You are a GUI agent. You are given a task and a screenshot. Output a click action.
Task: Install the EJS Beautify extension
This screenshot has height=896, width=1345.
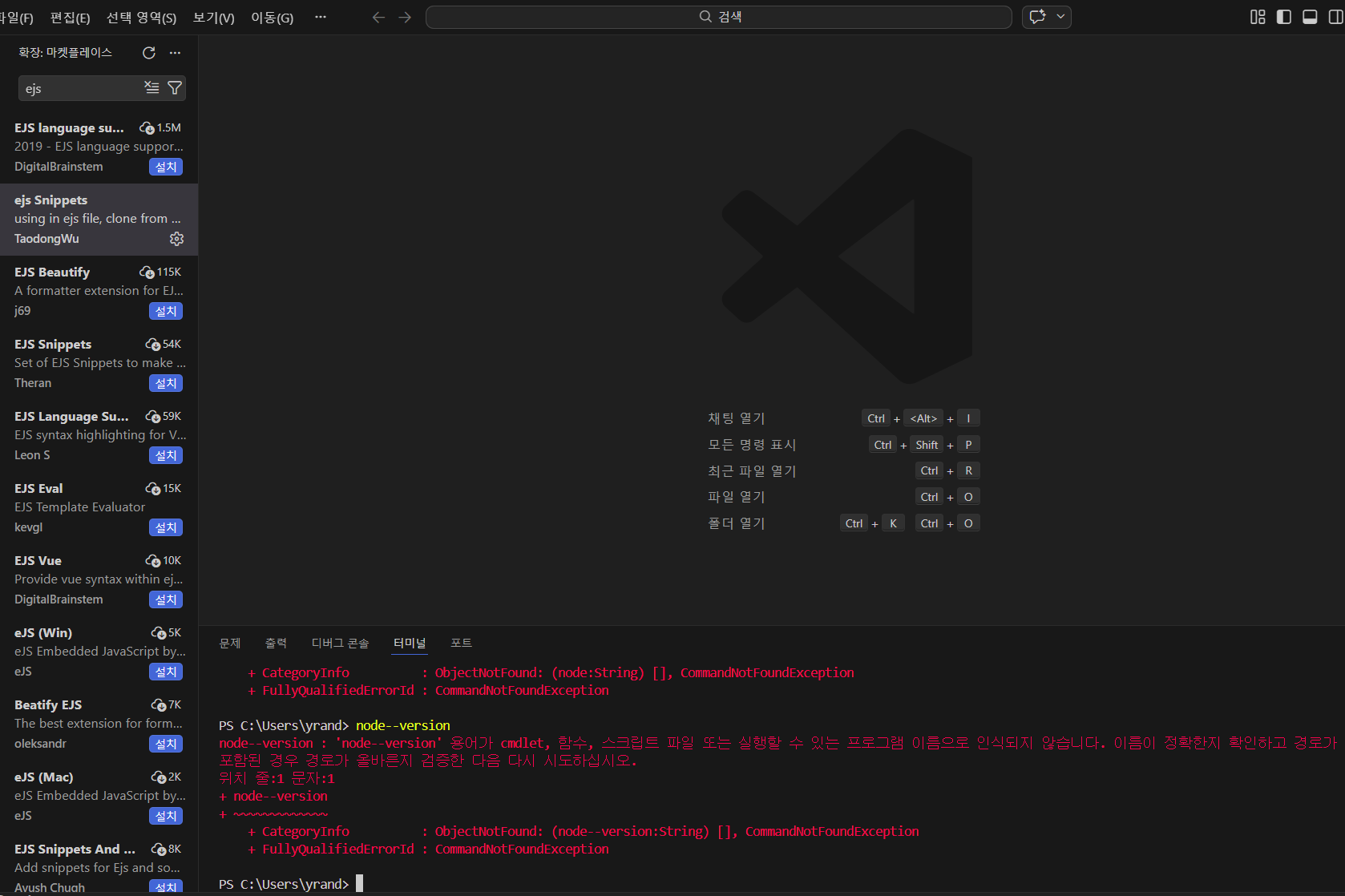[x=166, y=311]
